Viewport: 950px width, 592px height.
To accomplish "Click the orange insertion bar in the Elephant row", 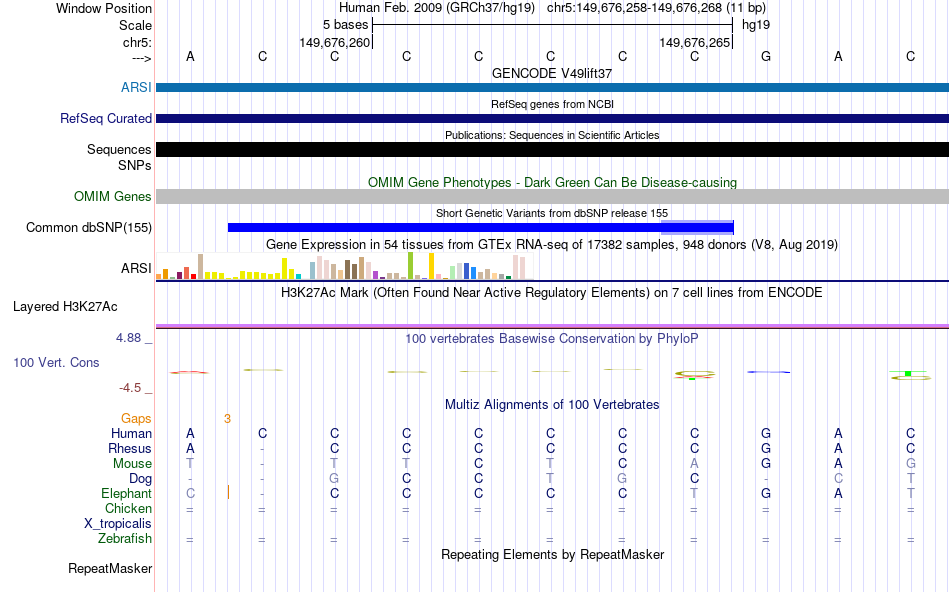I will point(228,492).
